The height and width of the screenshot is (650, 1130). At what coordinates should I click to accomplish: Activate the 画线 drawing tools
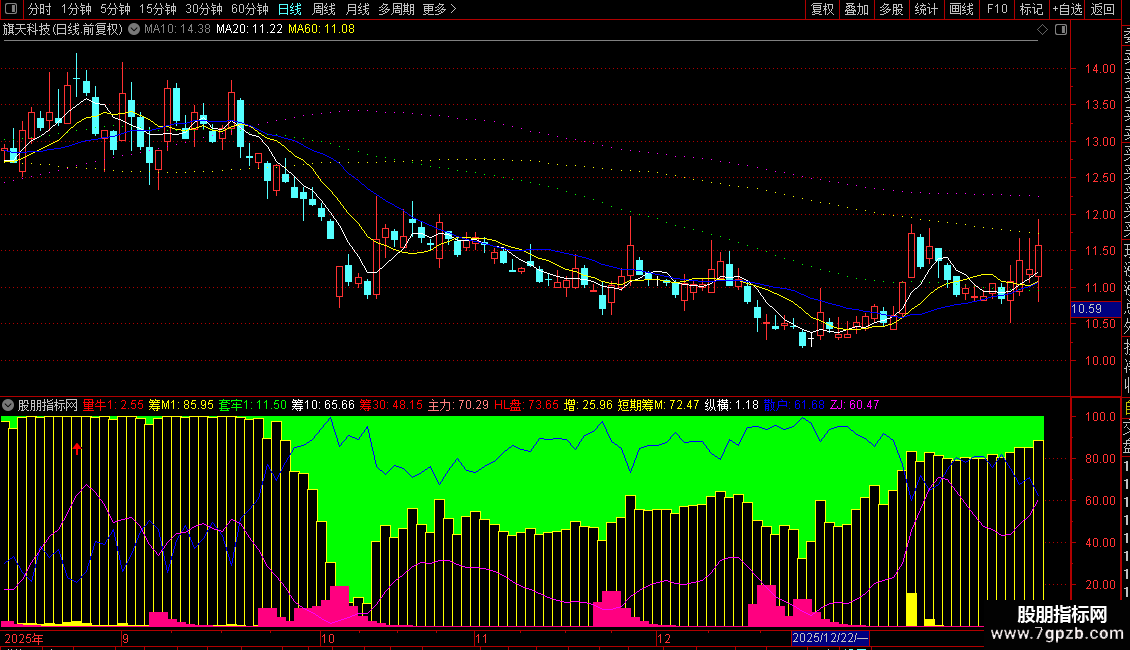point(961,9)
